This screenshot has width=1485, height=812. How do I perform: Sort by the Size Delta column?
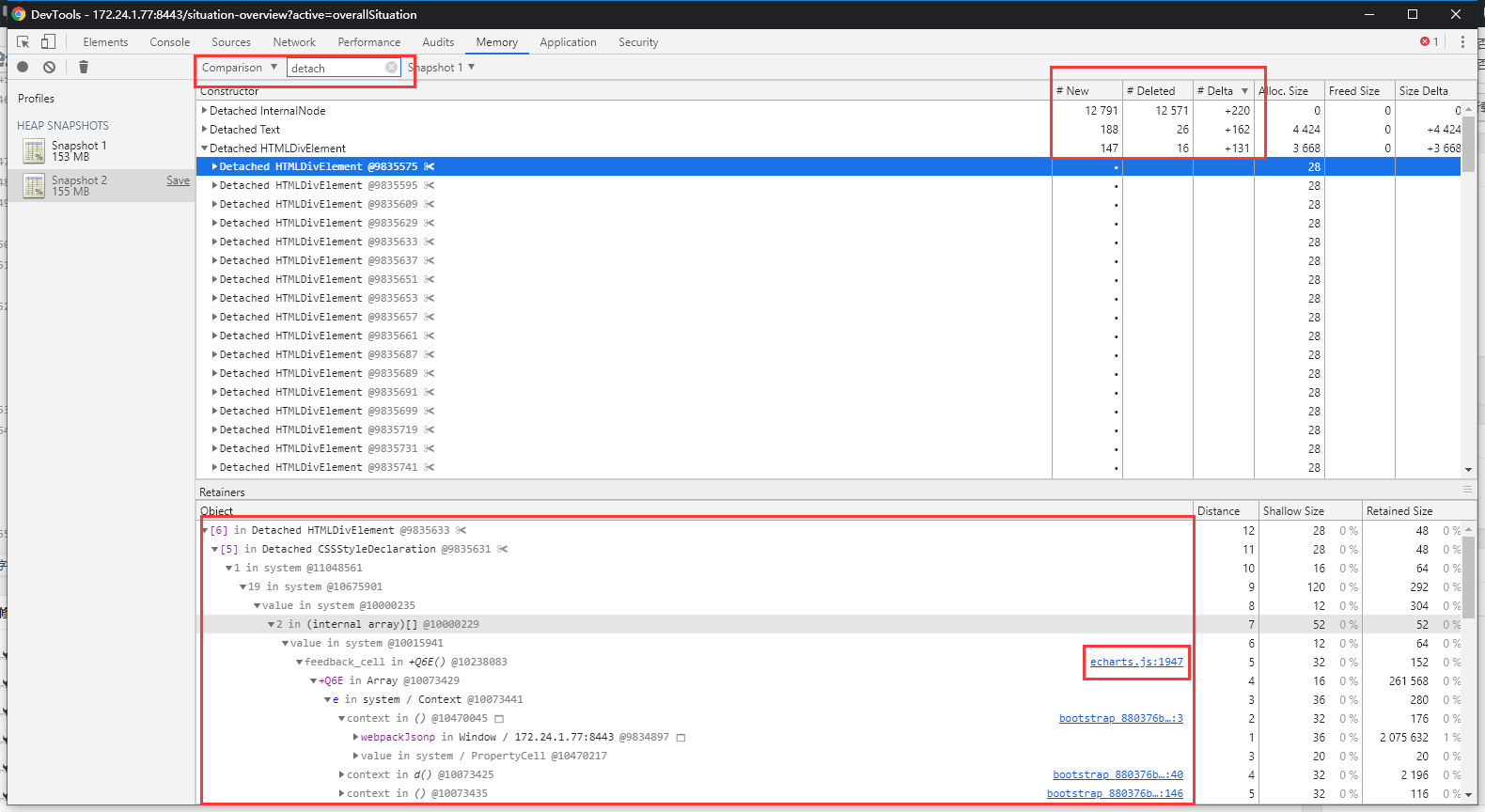click(1429, 90)
